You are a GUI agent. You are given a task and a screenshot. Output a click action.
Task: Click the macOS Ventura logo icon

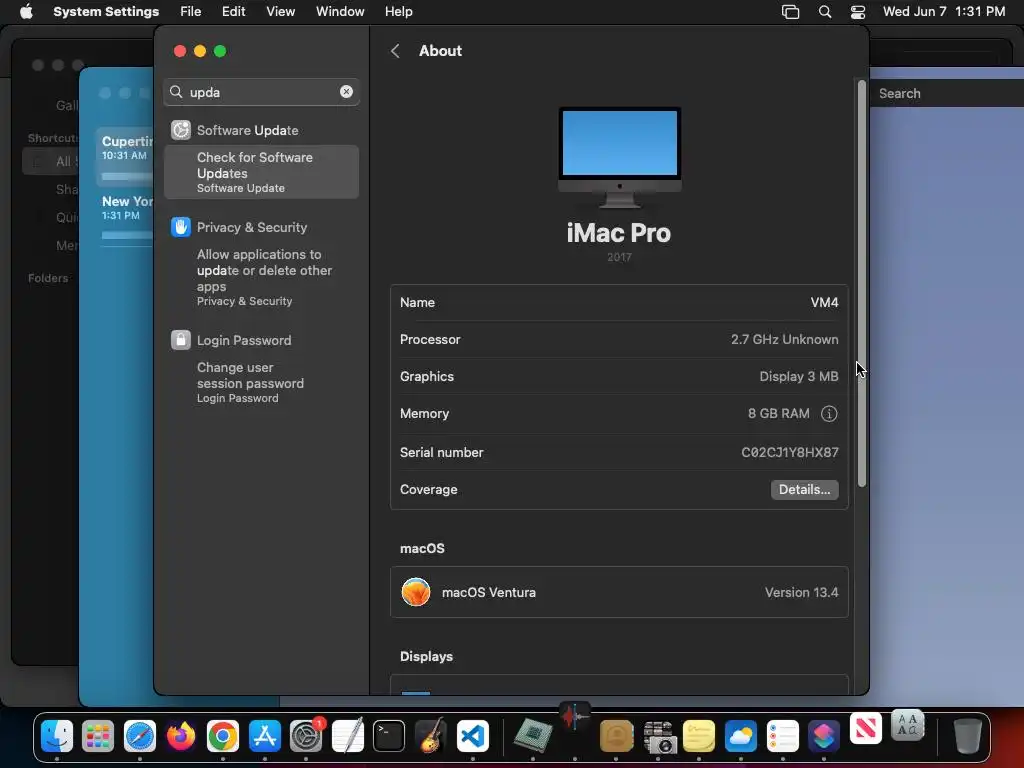[416, 592]
